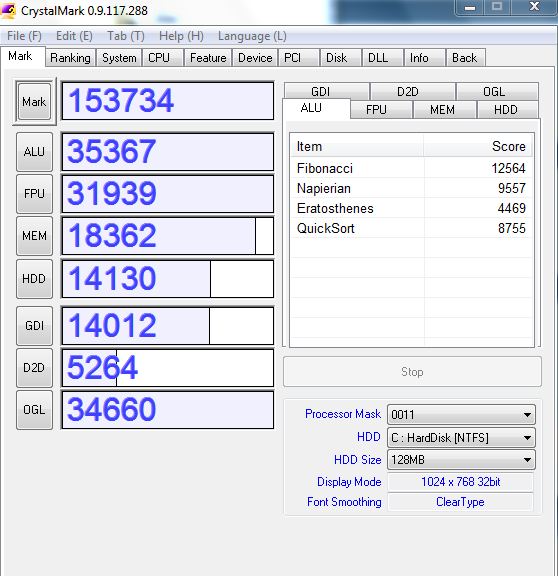Click the Stop button
Screen dimensions: 558x576
pyautogui.click(x=412, y=372)
